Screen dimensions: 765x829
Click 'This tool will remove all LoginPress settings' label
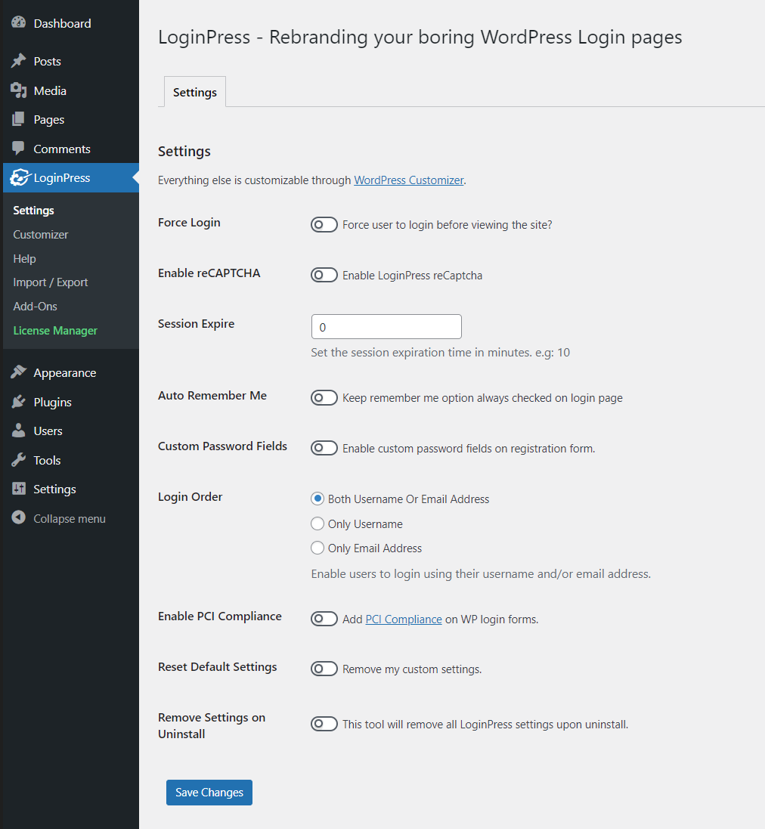click(485, 724)
